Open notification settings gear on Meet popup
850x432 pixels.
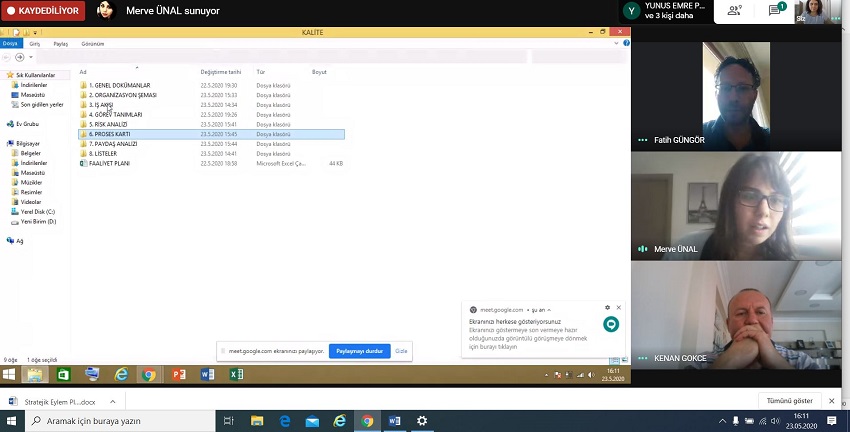point(607,308)
